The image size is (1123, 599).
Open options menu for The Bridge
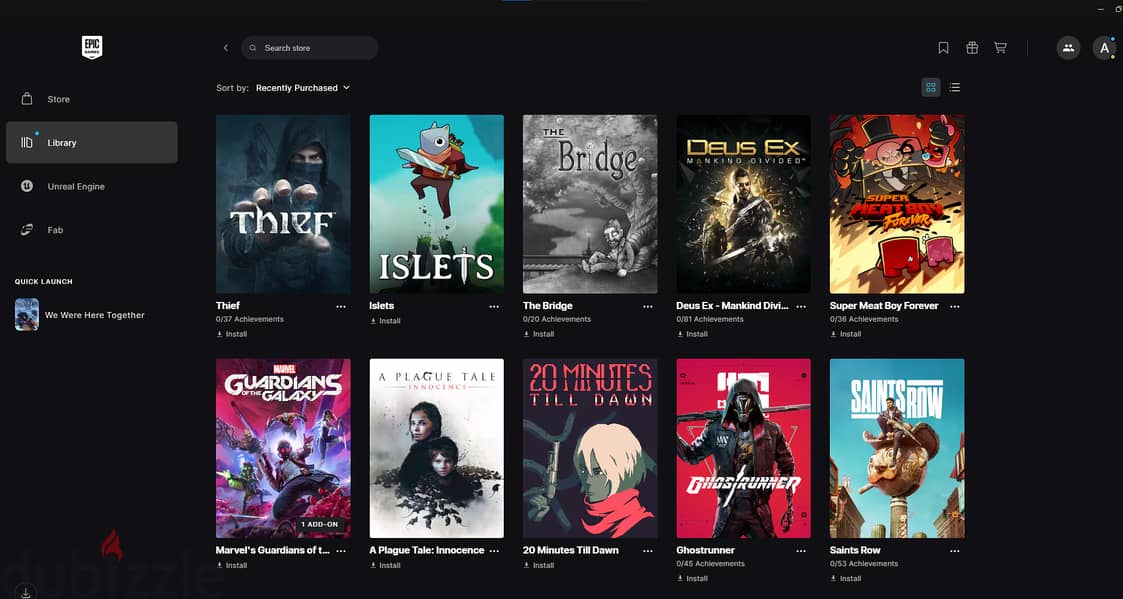pos(647,306)
